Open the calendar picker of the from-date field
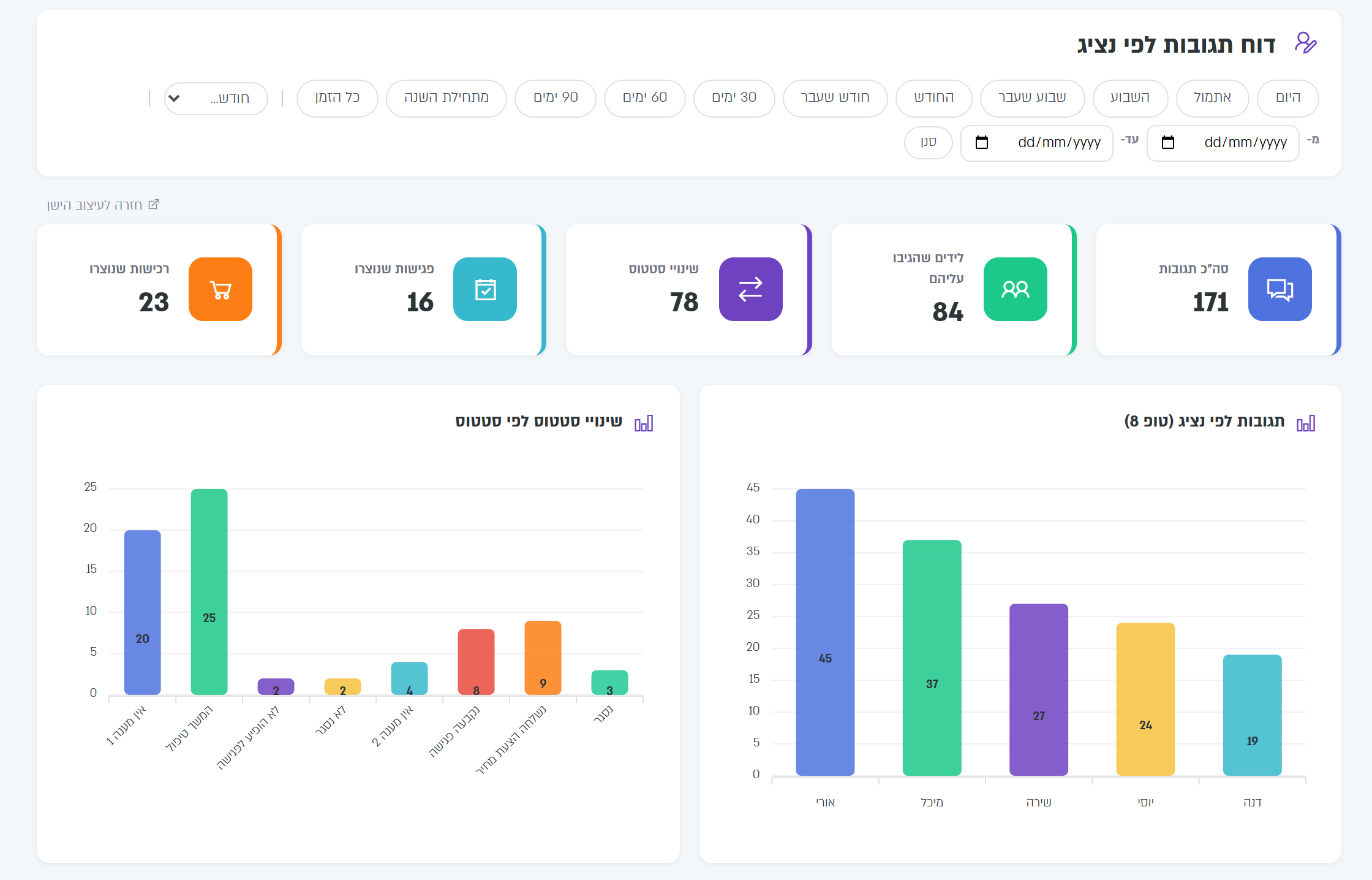This screenshot has width=1372, height=880. coord(1168,143)
